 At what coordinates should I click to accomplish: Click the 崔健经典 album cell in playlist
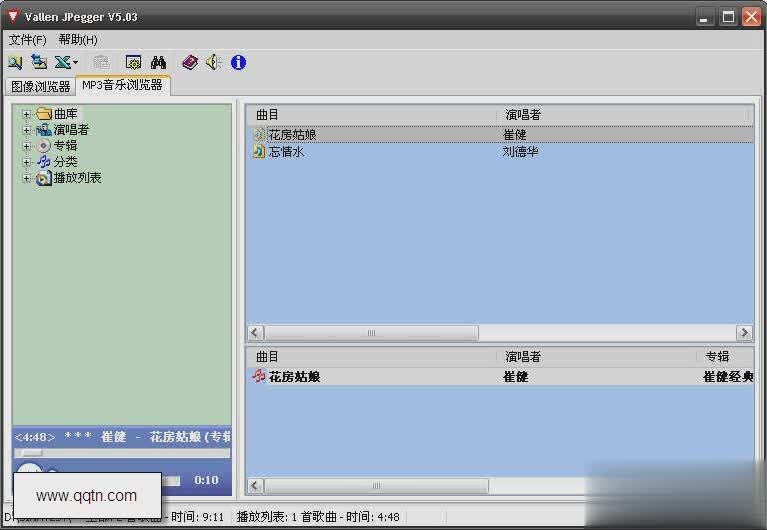coord(728,377)
